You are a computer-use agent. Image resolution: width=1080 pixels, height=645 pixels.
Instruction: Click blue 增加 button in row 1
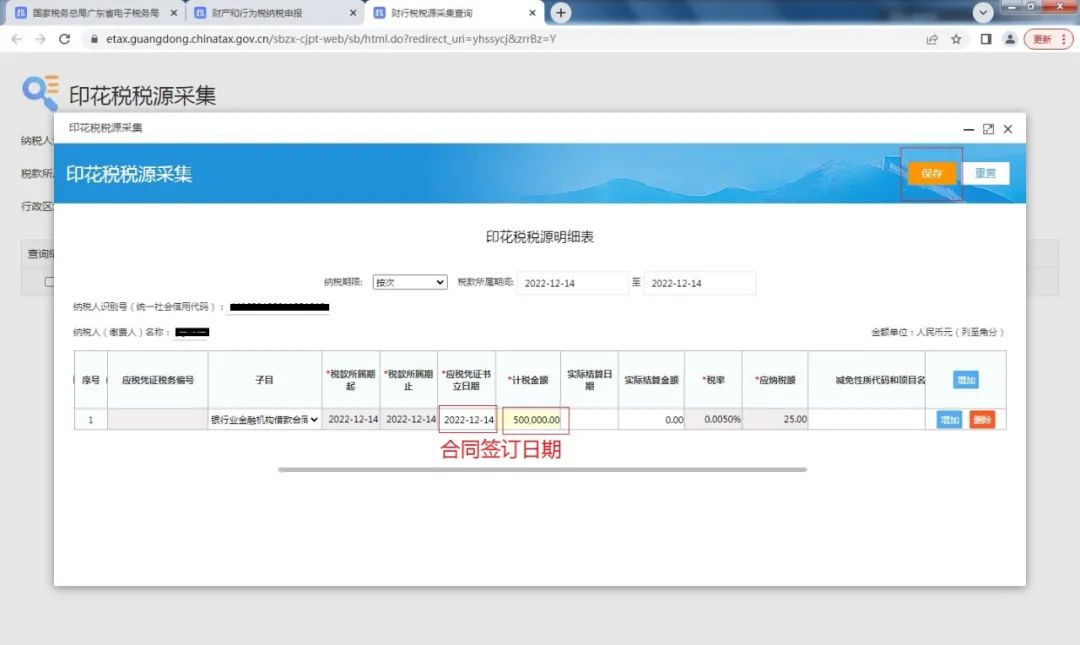(x=949, y=420)
